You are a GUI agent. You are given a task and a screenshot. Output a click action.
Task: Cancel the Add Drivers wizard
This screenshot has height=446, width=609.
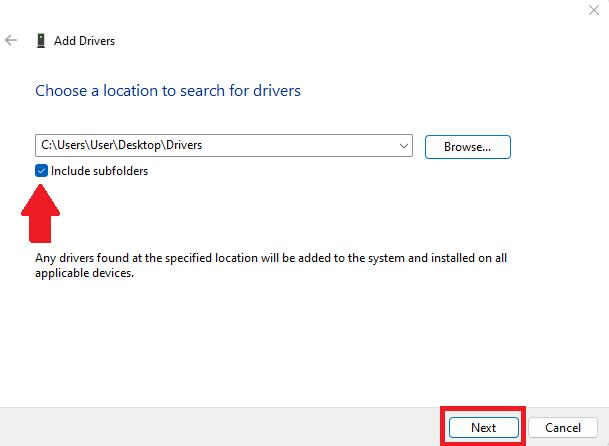click(x=563, y=427)
